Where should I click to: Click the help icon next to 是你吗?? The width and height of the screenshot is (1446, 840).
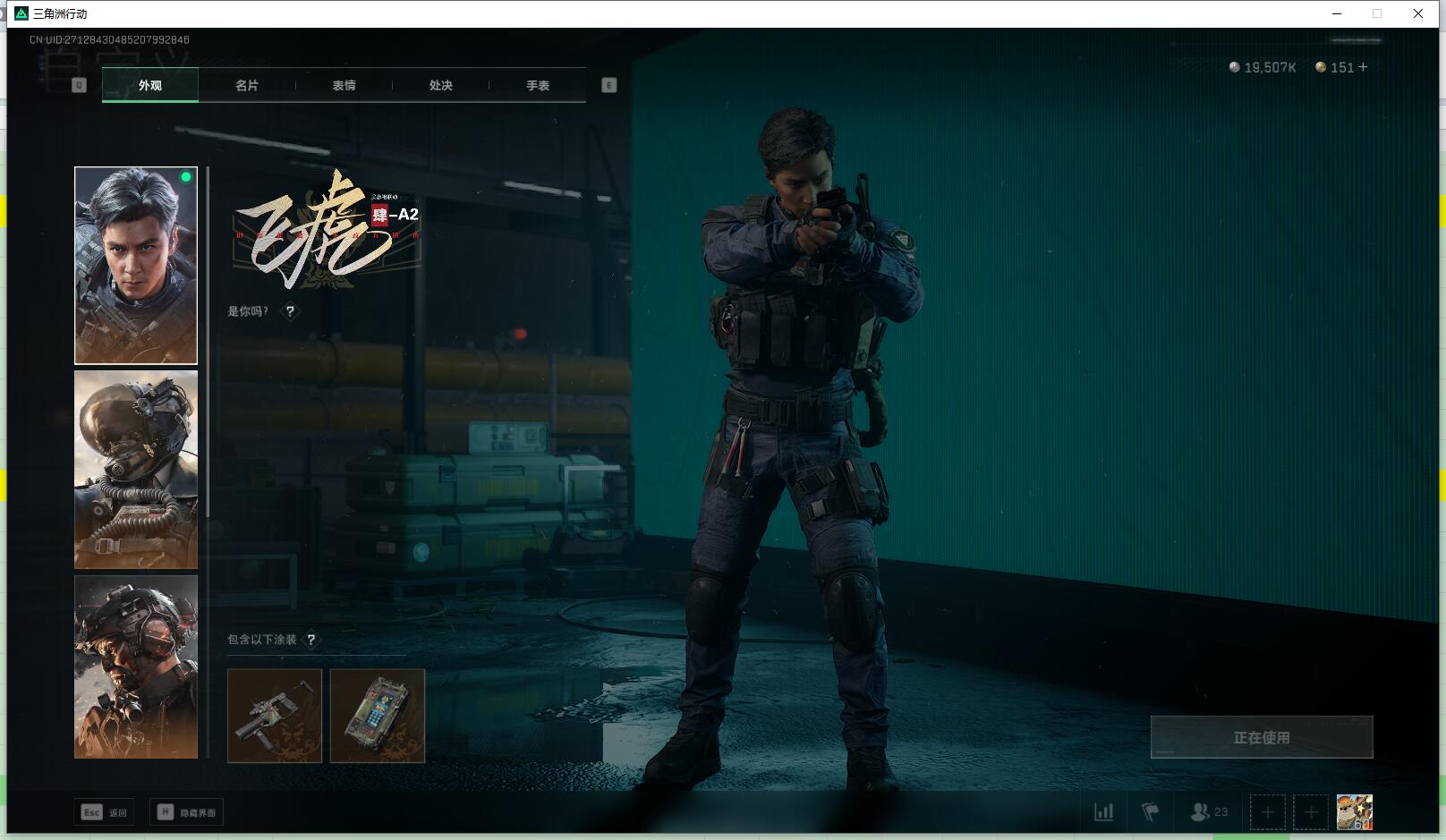tap(290, 311)
